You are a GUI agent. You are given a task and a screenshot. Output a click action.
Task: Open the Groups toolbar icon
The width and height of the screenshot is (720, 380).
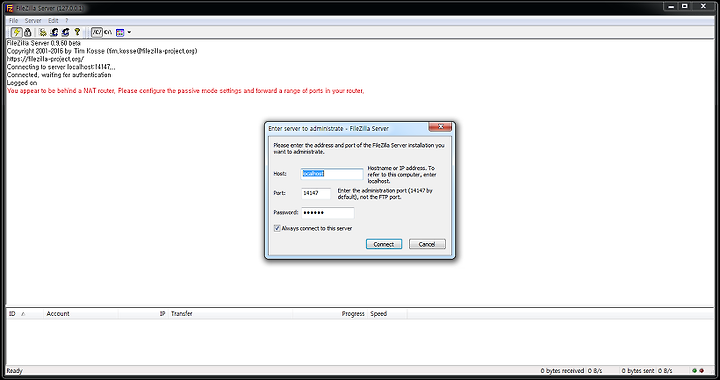point(65,32)
